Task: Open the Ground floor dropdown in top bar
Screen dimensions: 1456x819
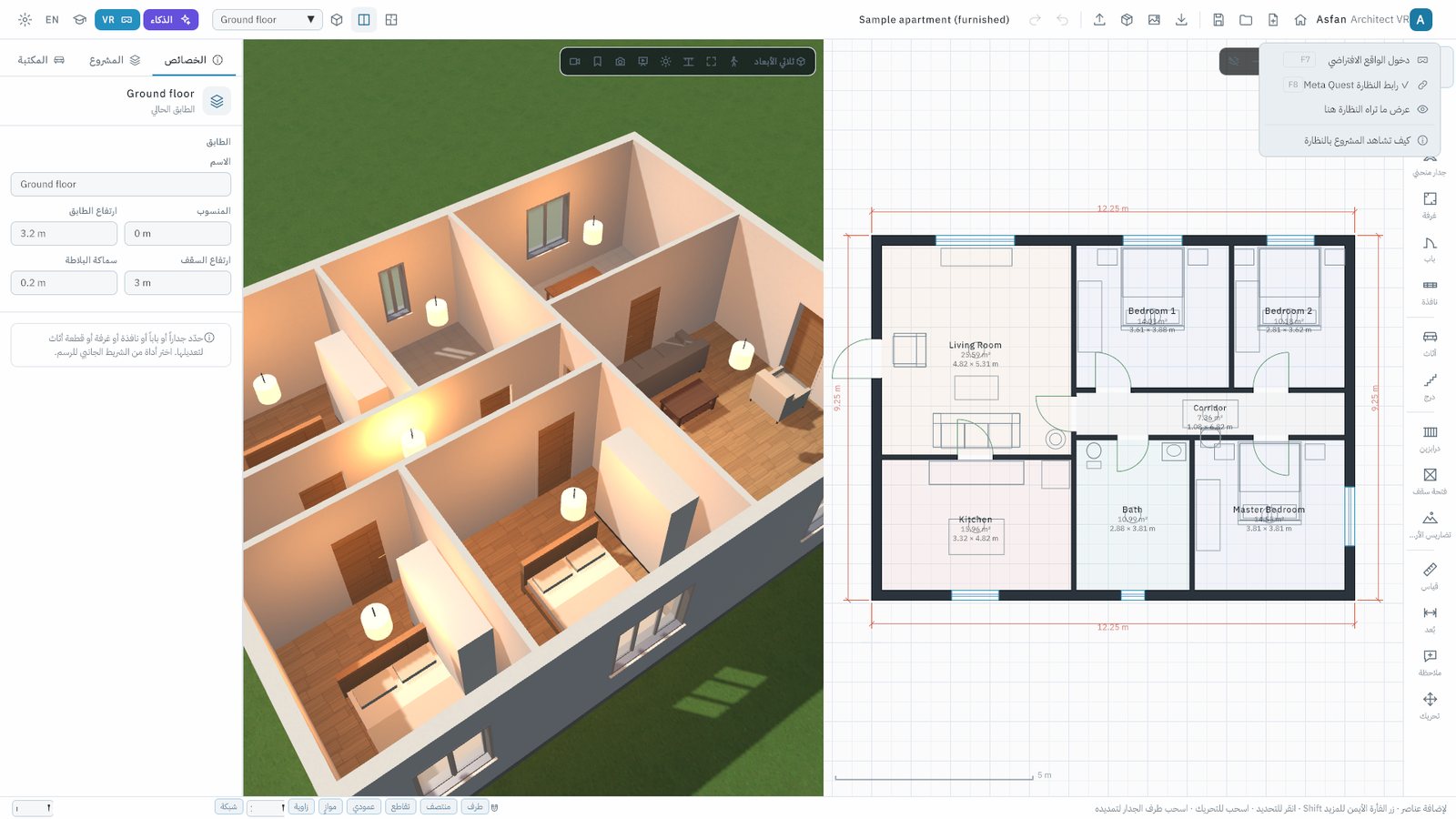Action: click(268, 19)
